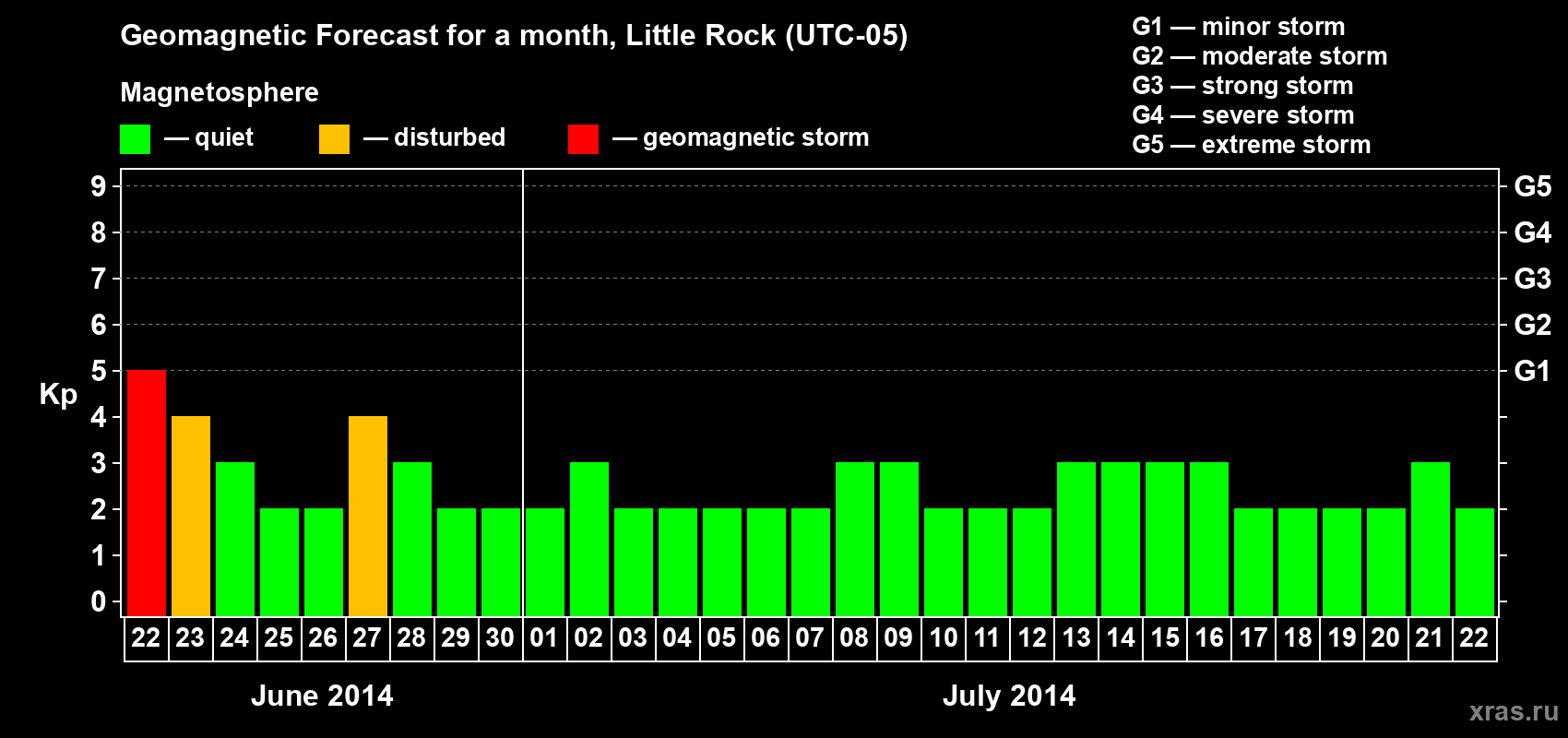Screen dimensions: 1568x738
Task: Click the 'G2' right axis label
Action: [x=1533, y=325]
